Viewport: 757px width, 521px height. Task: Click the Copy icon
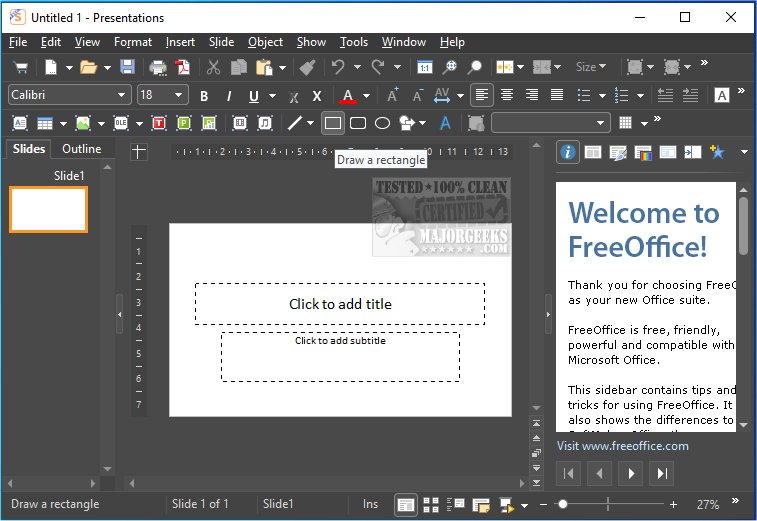pyautogui.click(x=239, y=67)
